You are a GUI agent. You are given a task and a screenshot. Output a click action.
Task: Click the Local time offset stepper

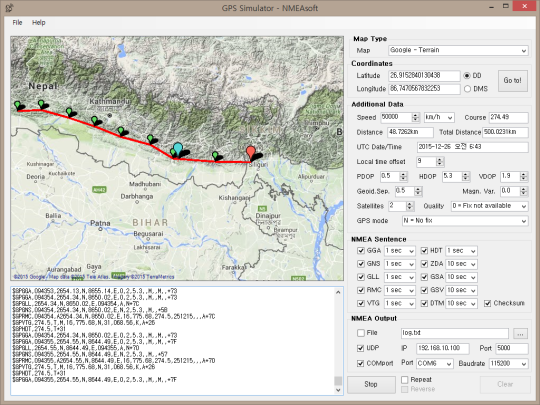(x=439, y=162)
